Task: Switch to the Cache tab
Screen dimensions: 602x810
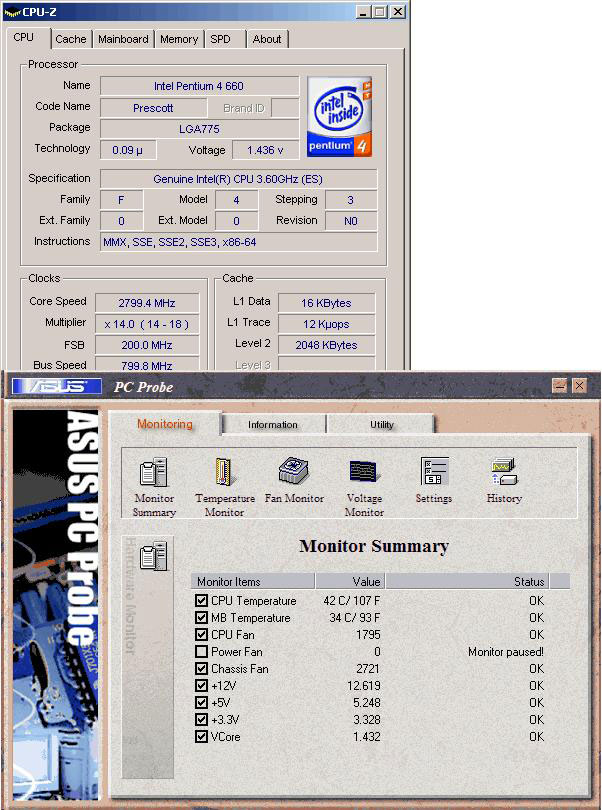Action: click(x=71, y=39)
